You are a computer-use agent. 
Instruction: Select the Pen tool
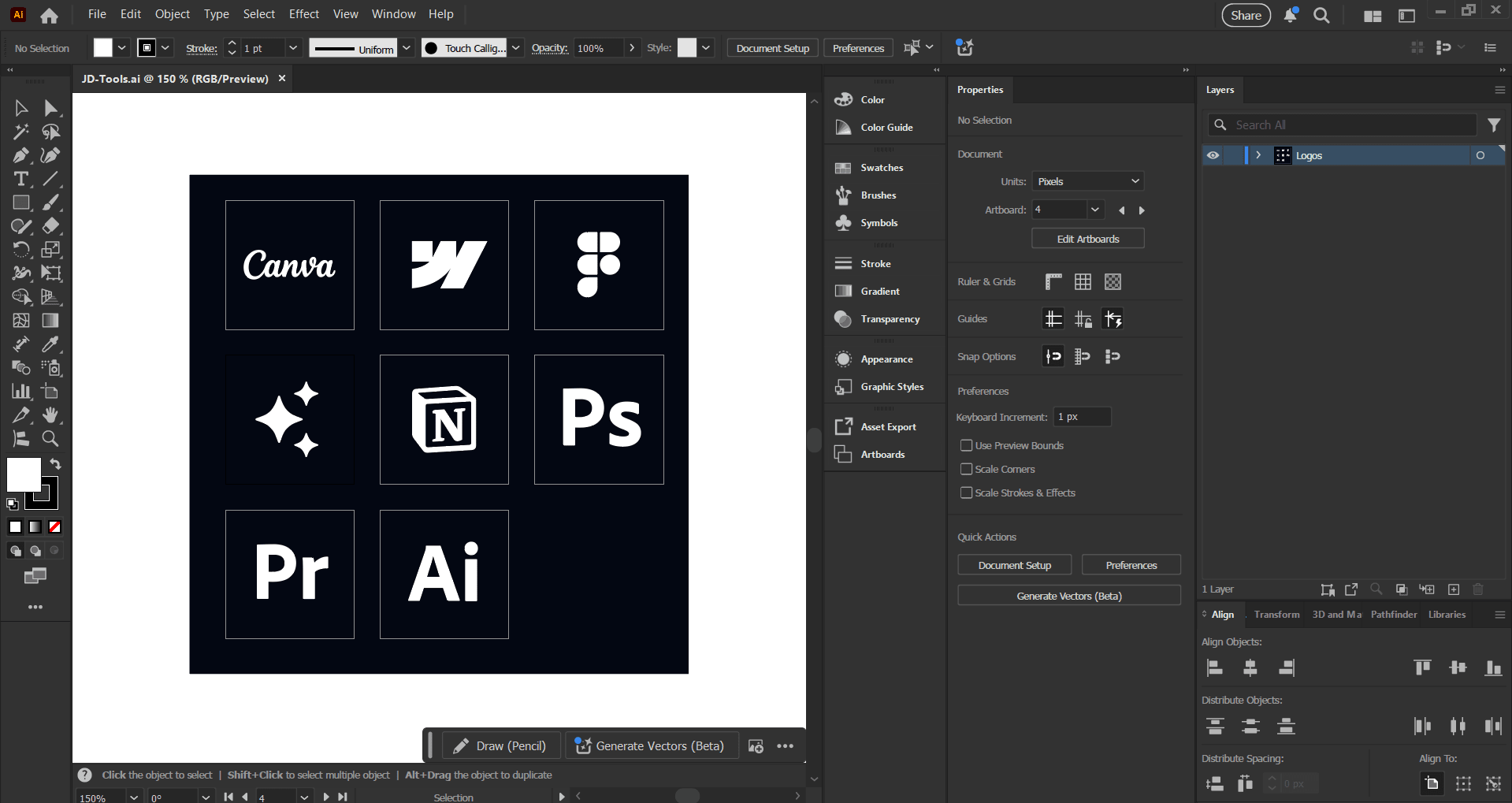[21, 155]
